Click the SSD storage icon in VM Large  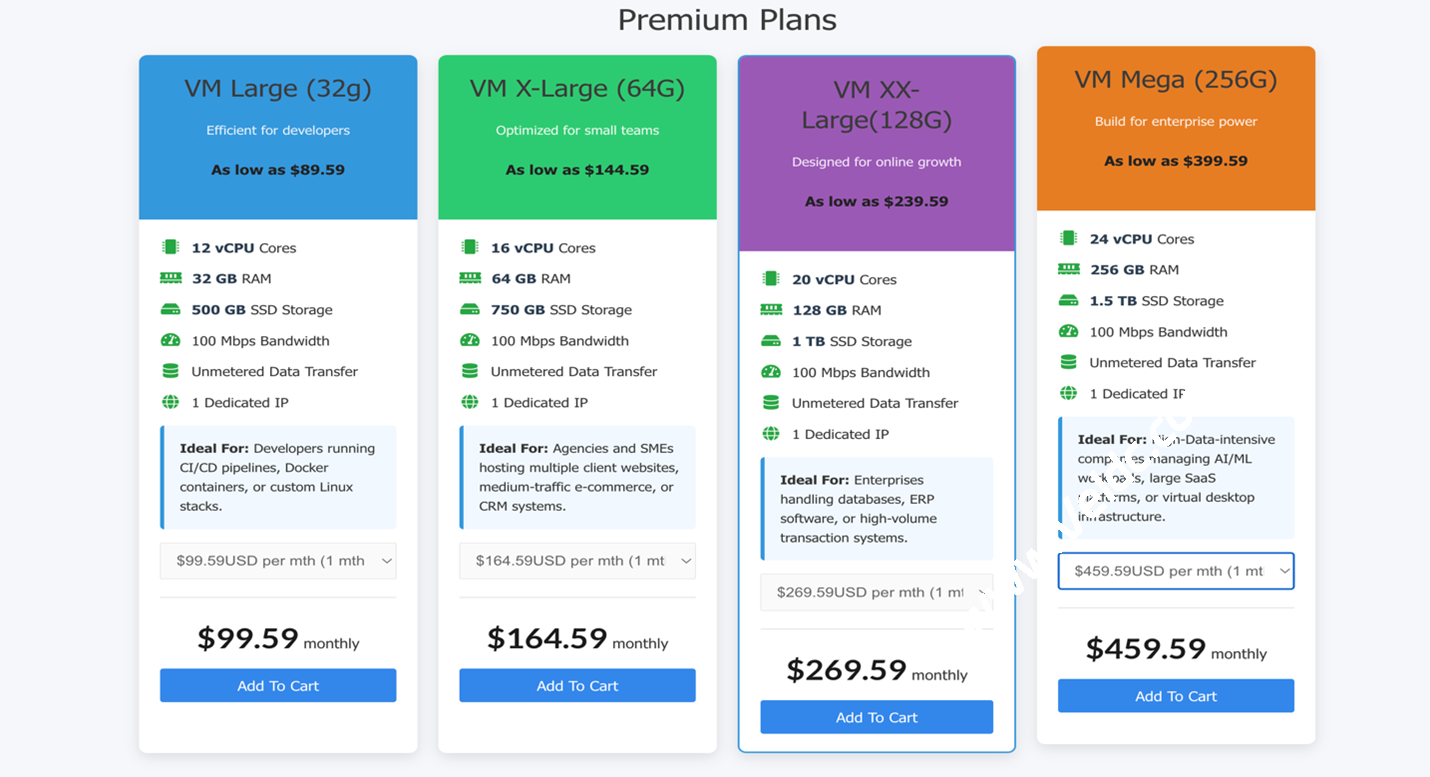pos(170,309)
